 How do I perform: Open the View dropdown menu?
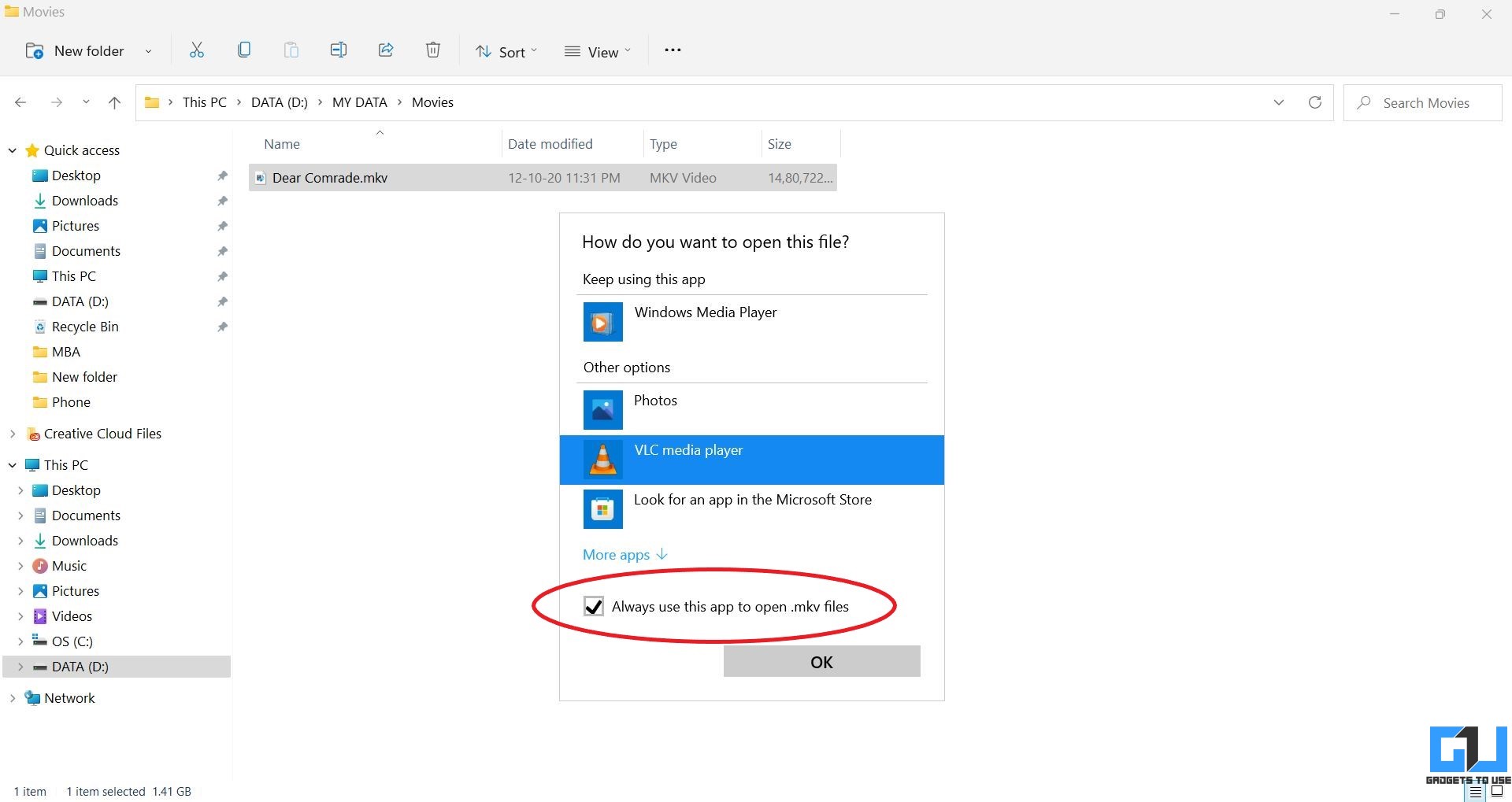598,52
